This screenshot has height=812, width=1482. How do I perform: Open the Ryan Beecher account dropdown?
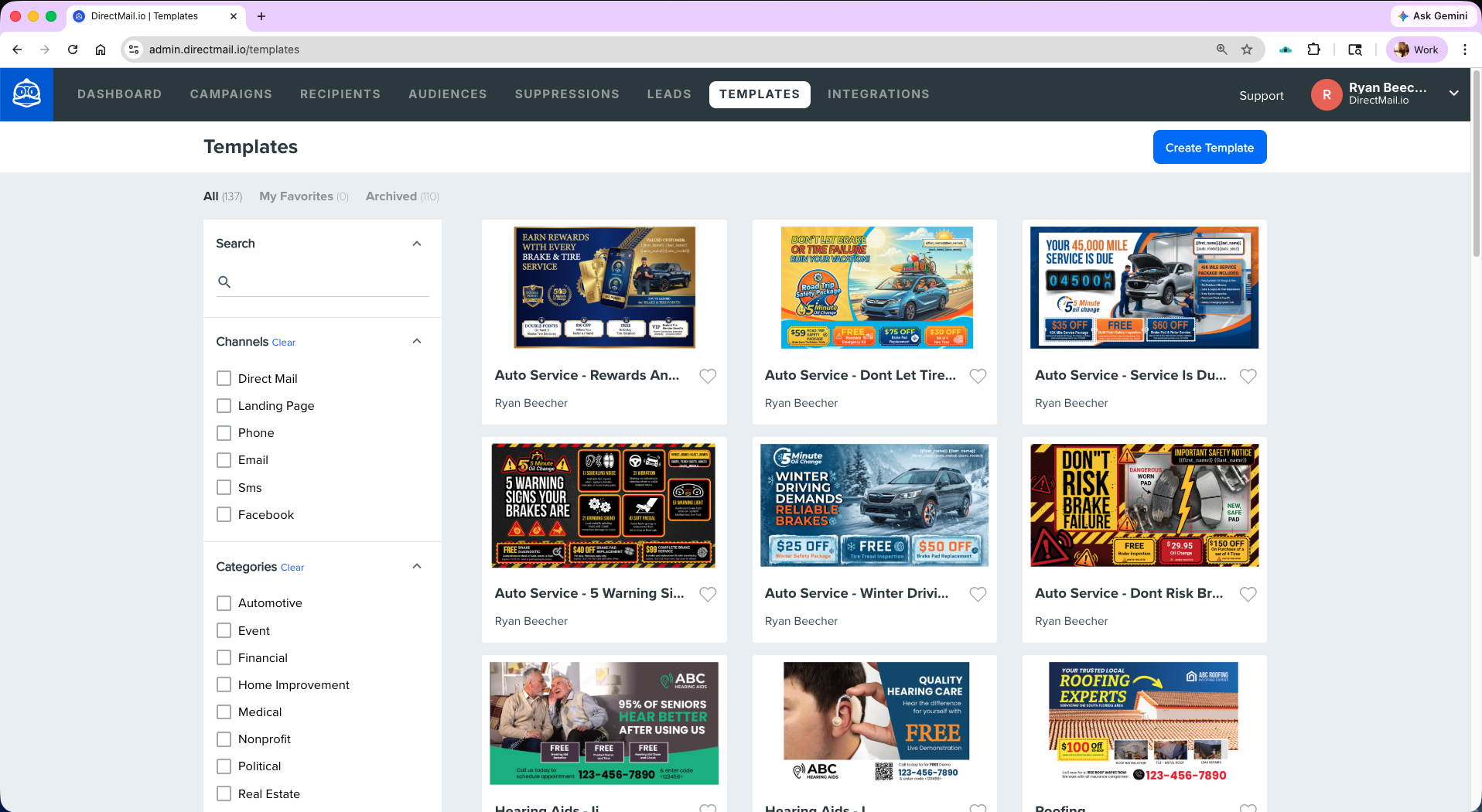[x=1453, y=94]
